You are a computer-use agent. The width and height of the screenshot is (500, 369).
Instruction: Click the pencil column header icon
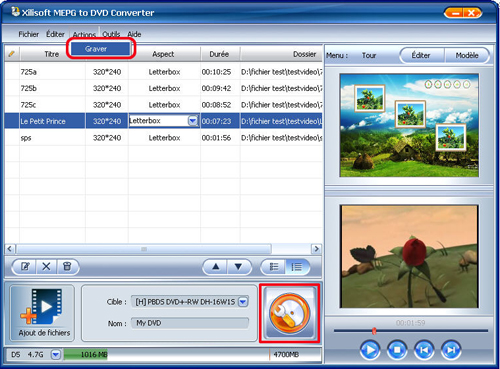click(x=12, y=54)
